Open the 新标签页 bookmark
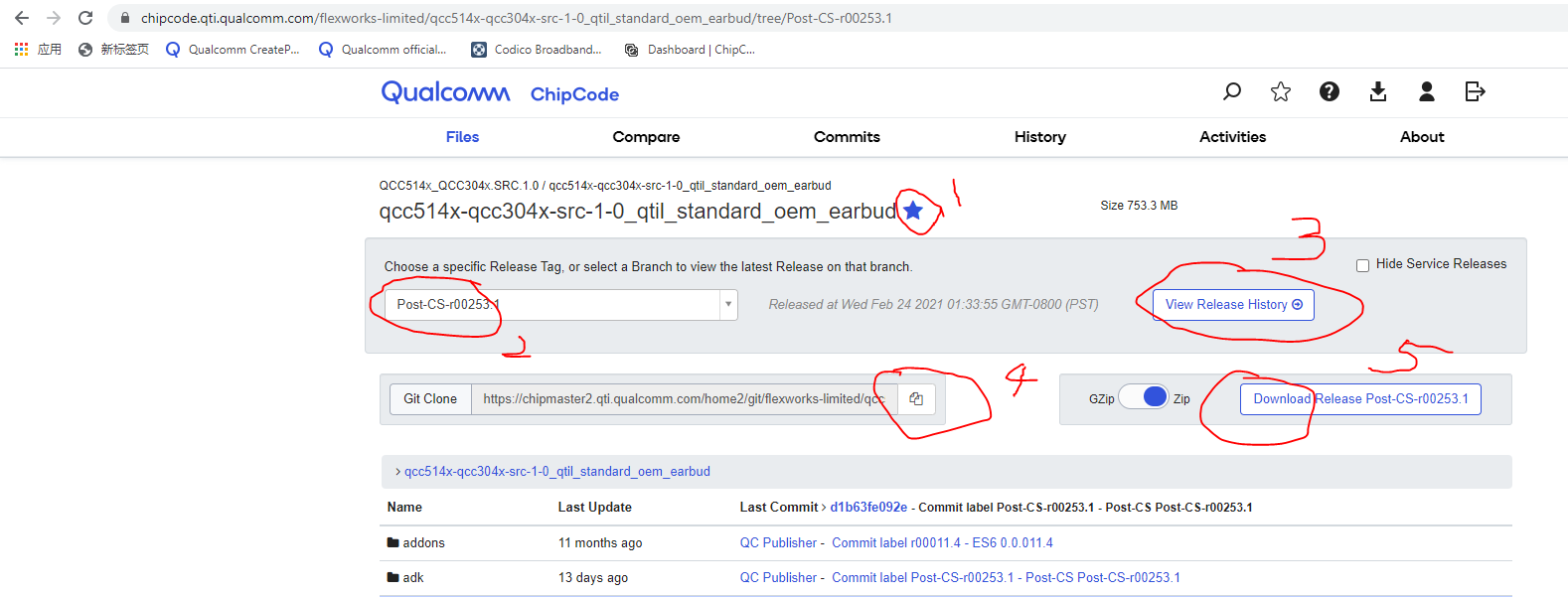The width and height of the screenshot is (1568, 597). click(113, 49)
